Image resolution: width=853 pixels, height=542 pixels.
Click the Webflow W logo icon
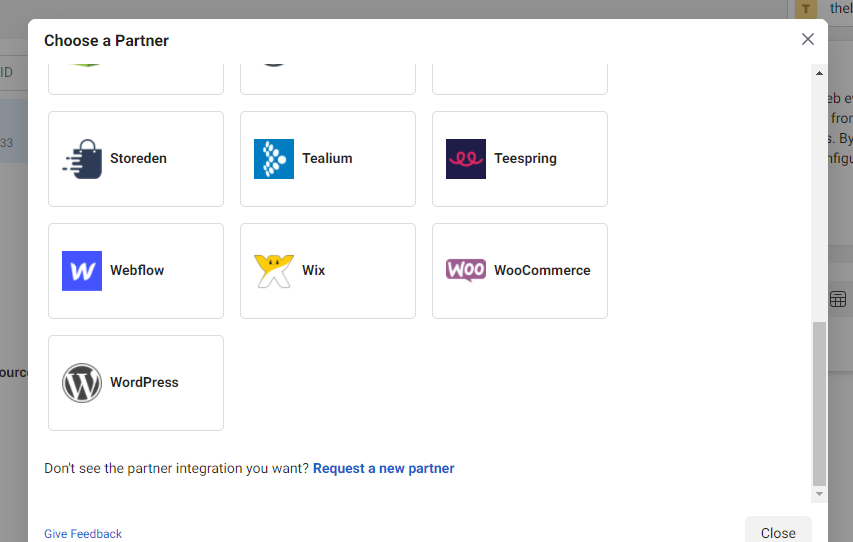(82, 271)
